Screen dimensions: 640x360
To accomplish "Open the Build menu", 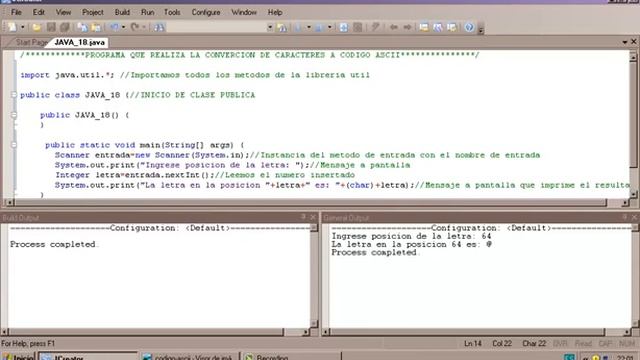I will (x=122, y=12).
